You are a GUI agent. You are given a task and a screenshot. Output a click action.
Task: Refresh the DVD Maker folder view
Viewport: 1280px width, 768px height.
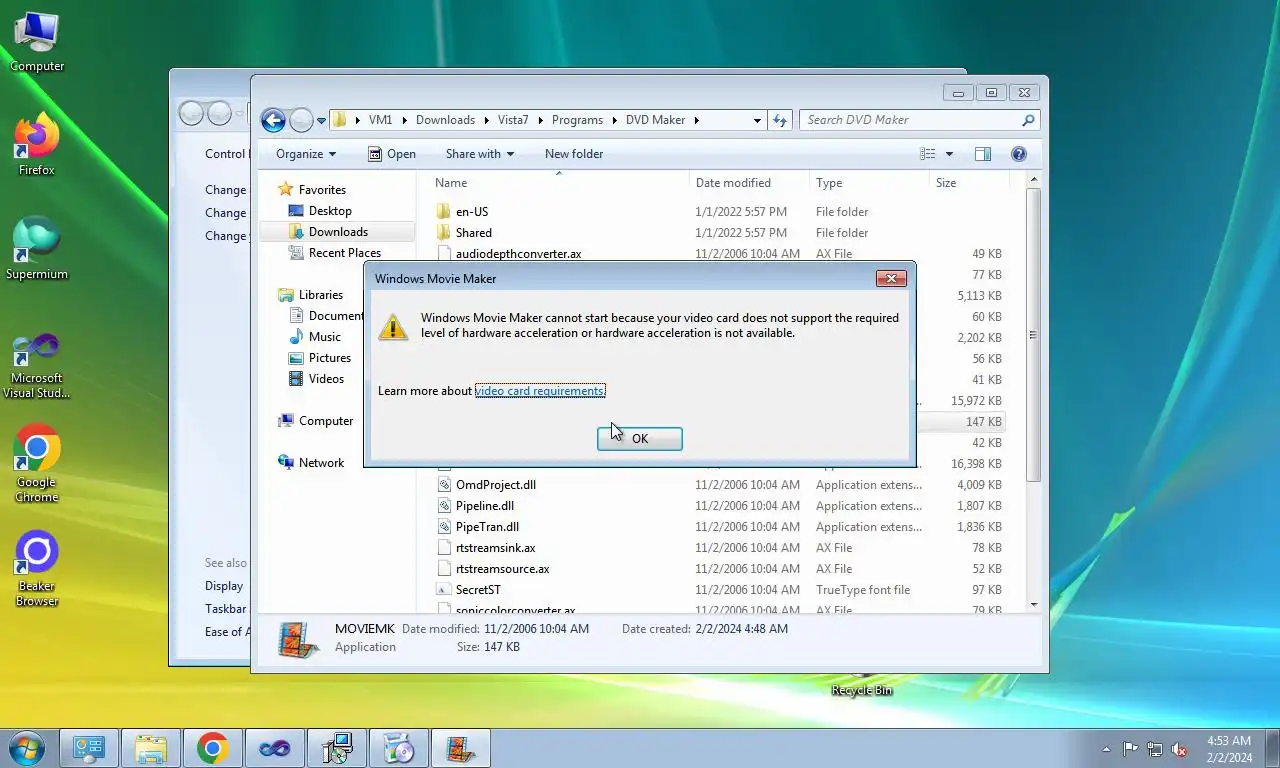tap(780, 120)
